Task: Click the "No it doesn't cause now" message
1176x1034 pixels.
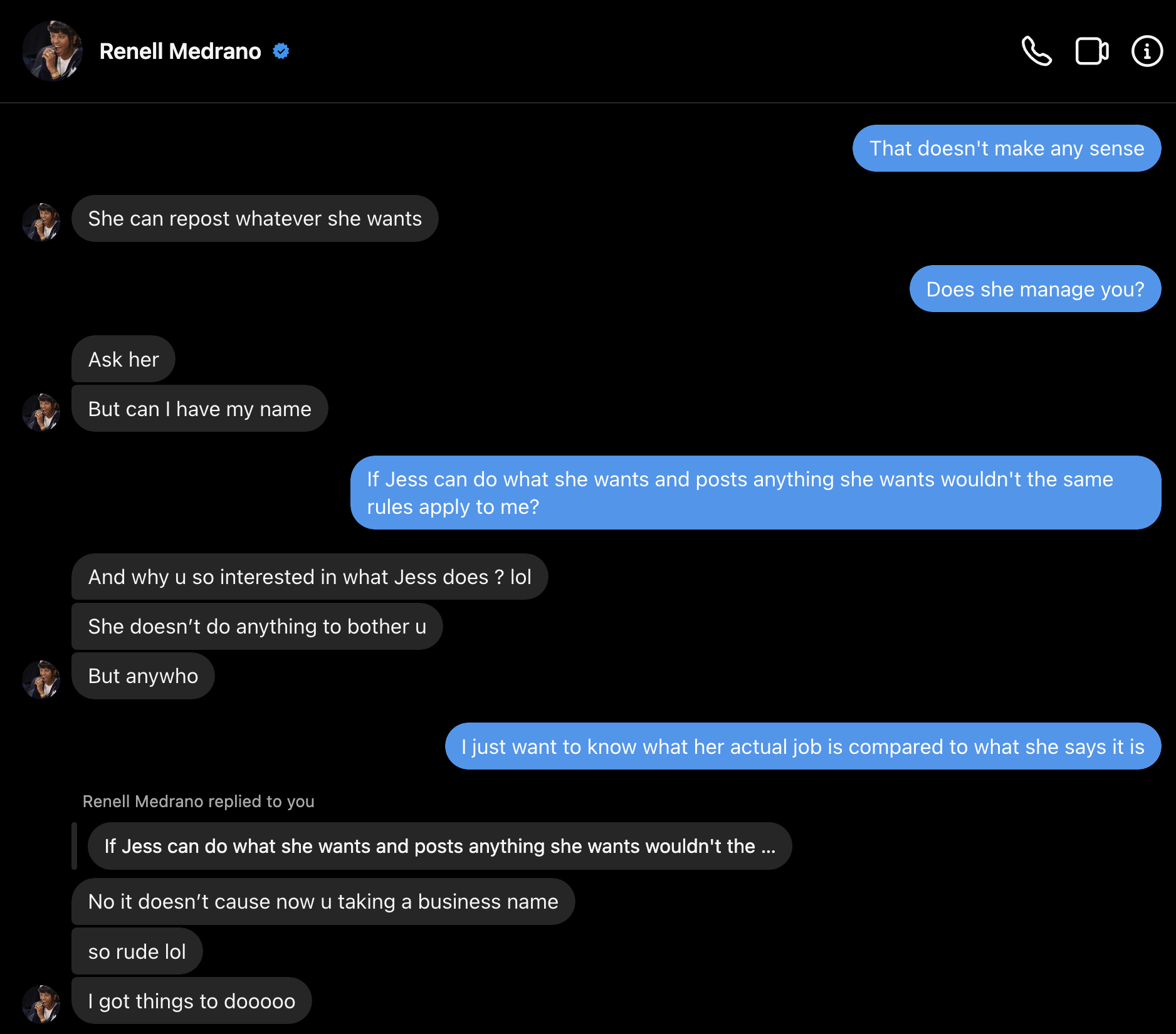Action: [323, 902]
